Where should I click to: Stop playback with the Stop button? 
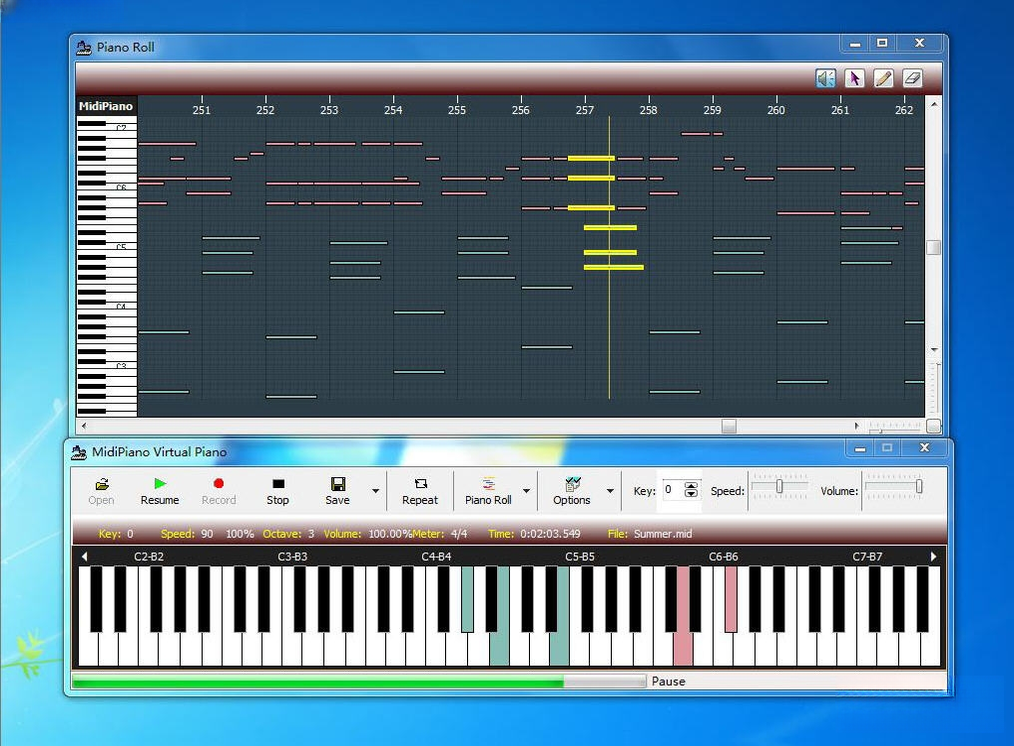point(278,491)
